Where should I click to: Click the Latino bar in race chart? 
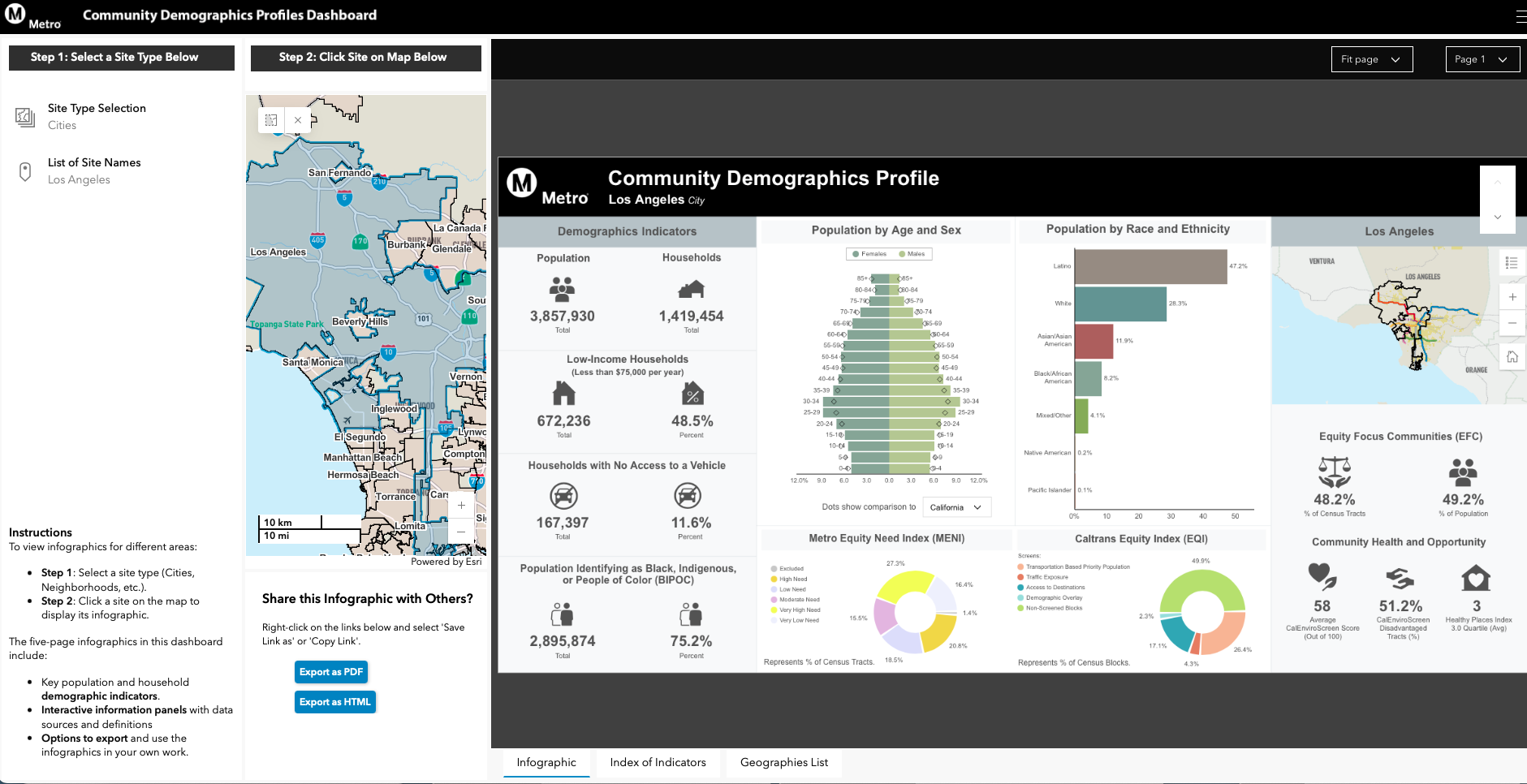click(x=1150, y=266)
